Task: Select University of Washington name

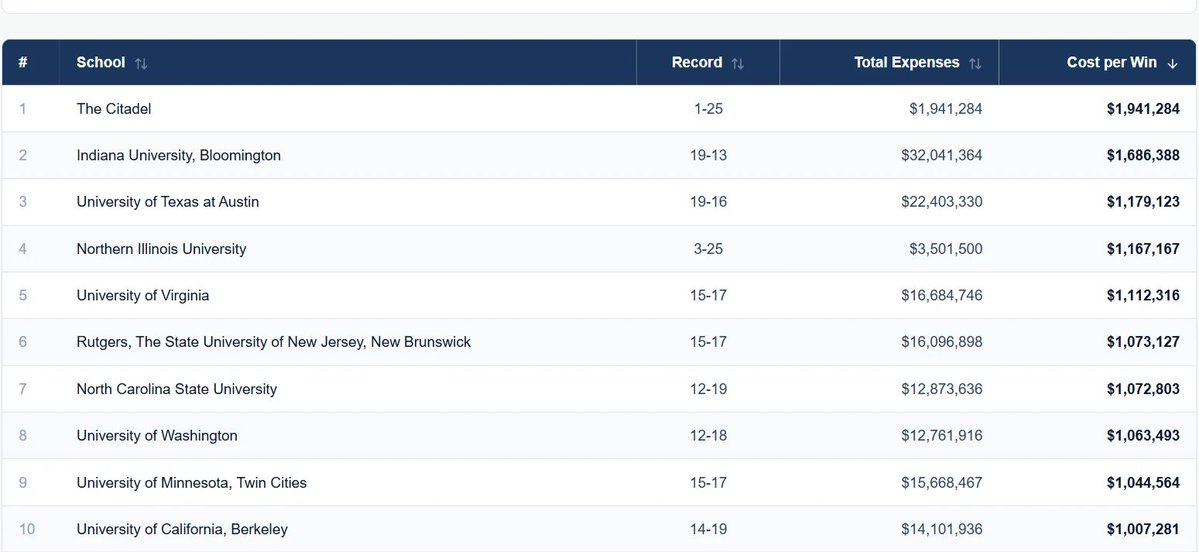Action: [157, 435]
